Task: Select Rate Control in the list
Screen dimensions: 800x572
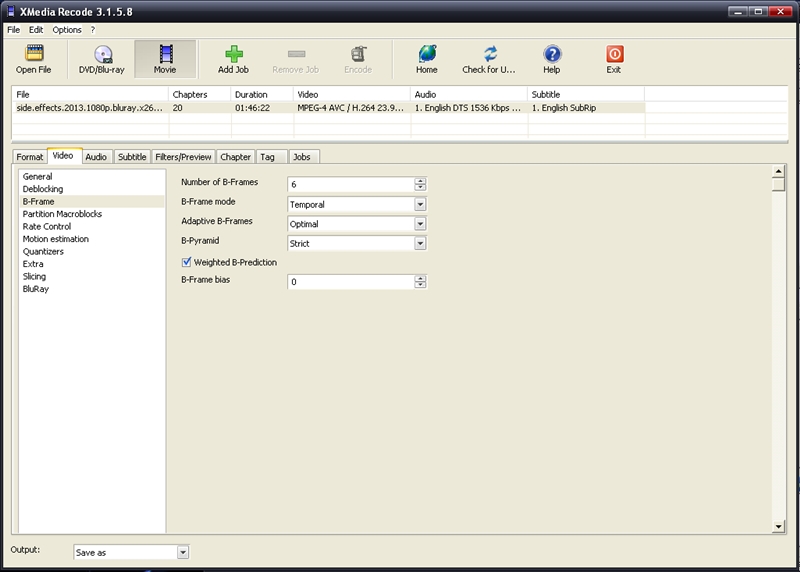Action: point(47,227)
